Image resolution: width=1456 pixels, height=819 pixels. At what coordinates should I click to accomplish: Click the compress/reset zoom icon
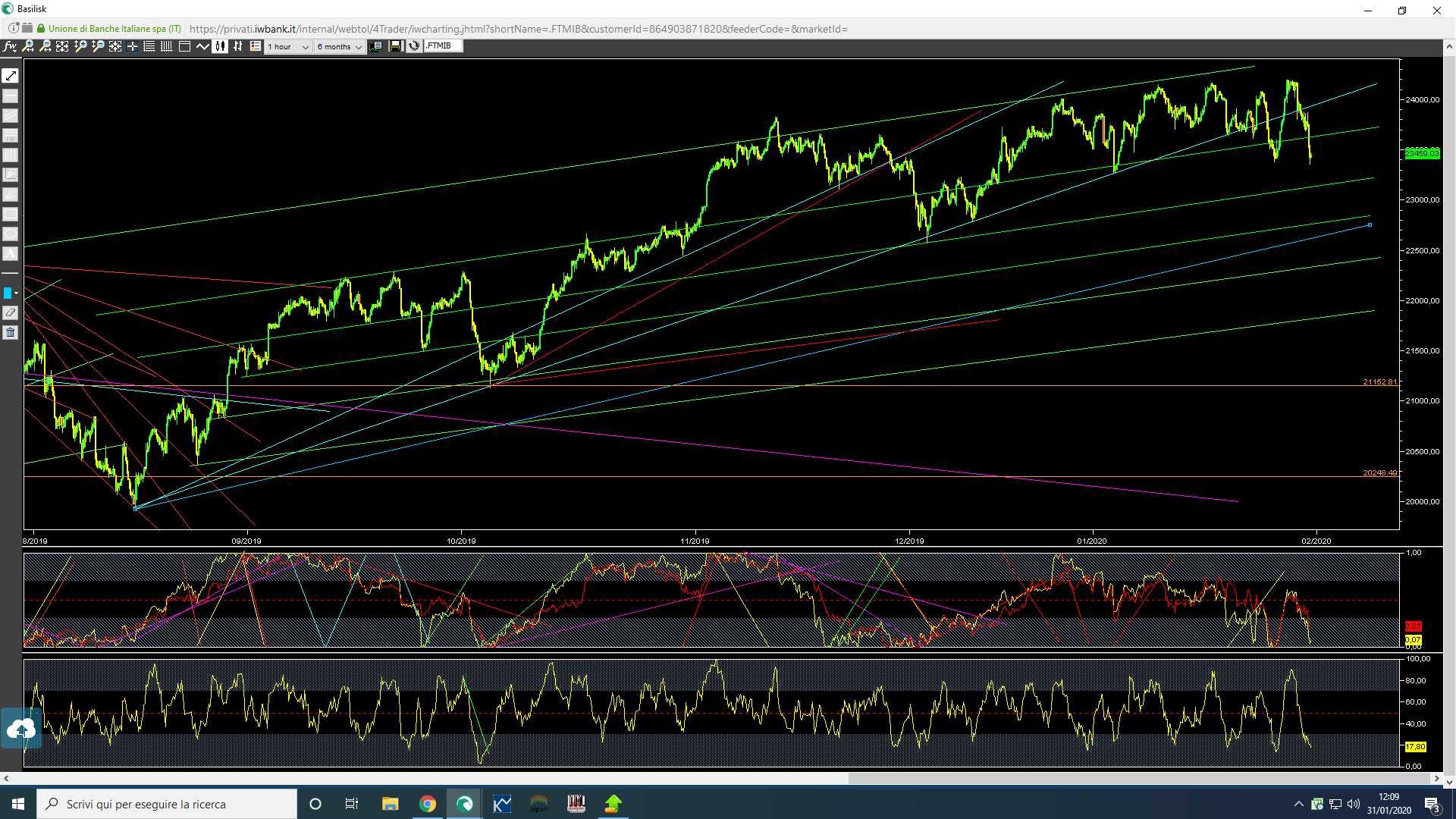tap(115, 46)
